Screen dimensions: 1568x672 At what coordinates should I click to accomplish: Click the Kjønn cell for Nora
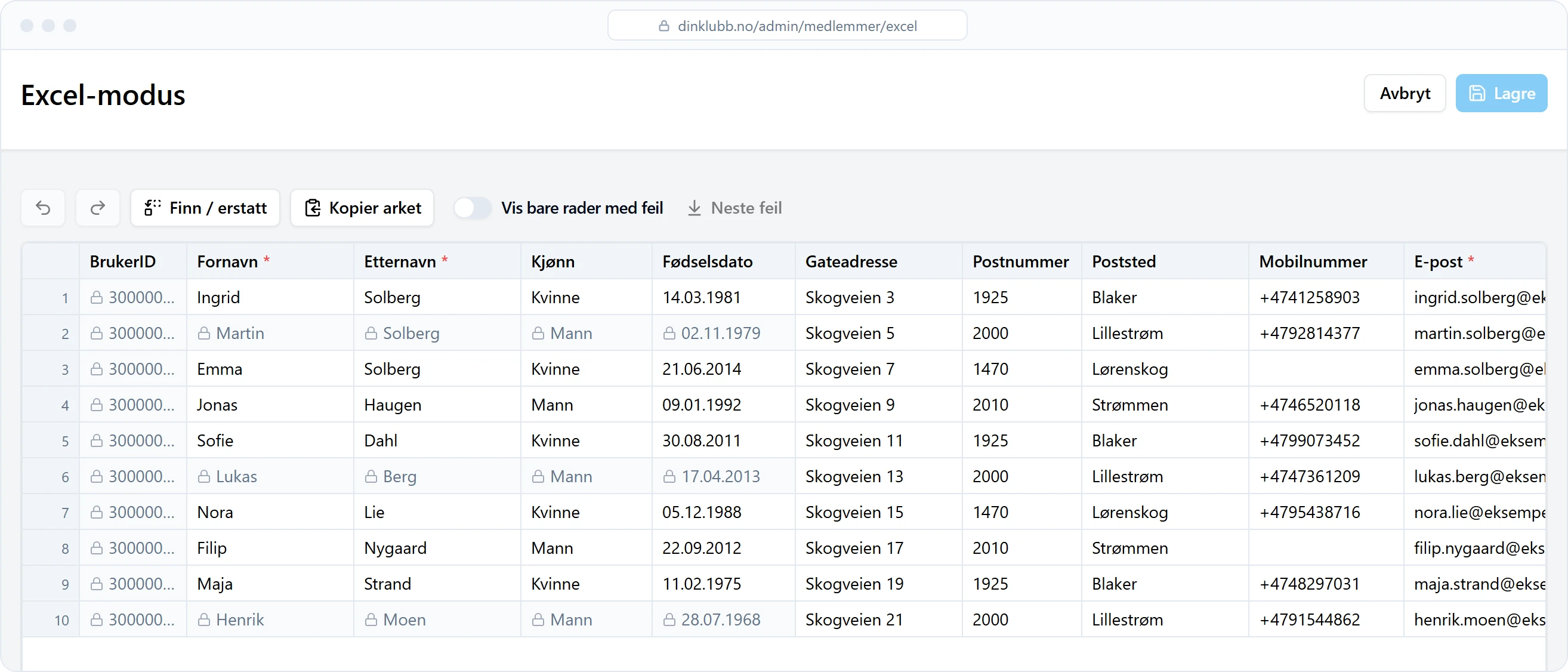pos(586,513)
